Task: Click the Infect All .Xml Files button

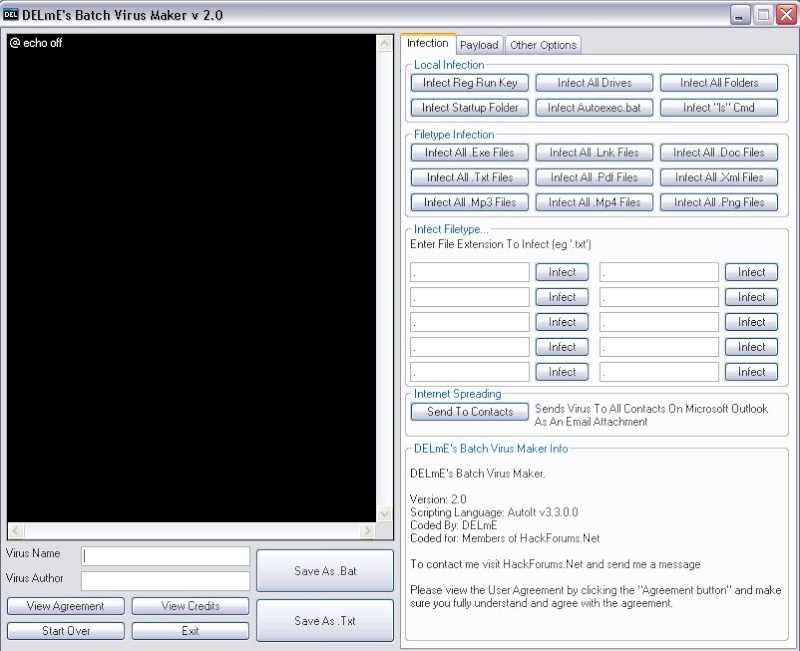Action: click(x=719, y=178)
